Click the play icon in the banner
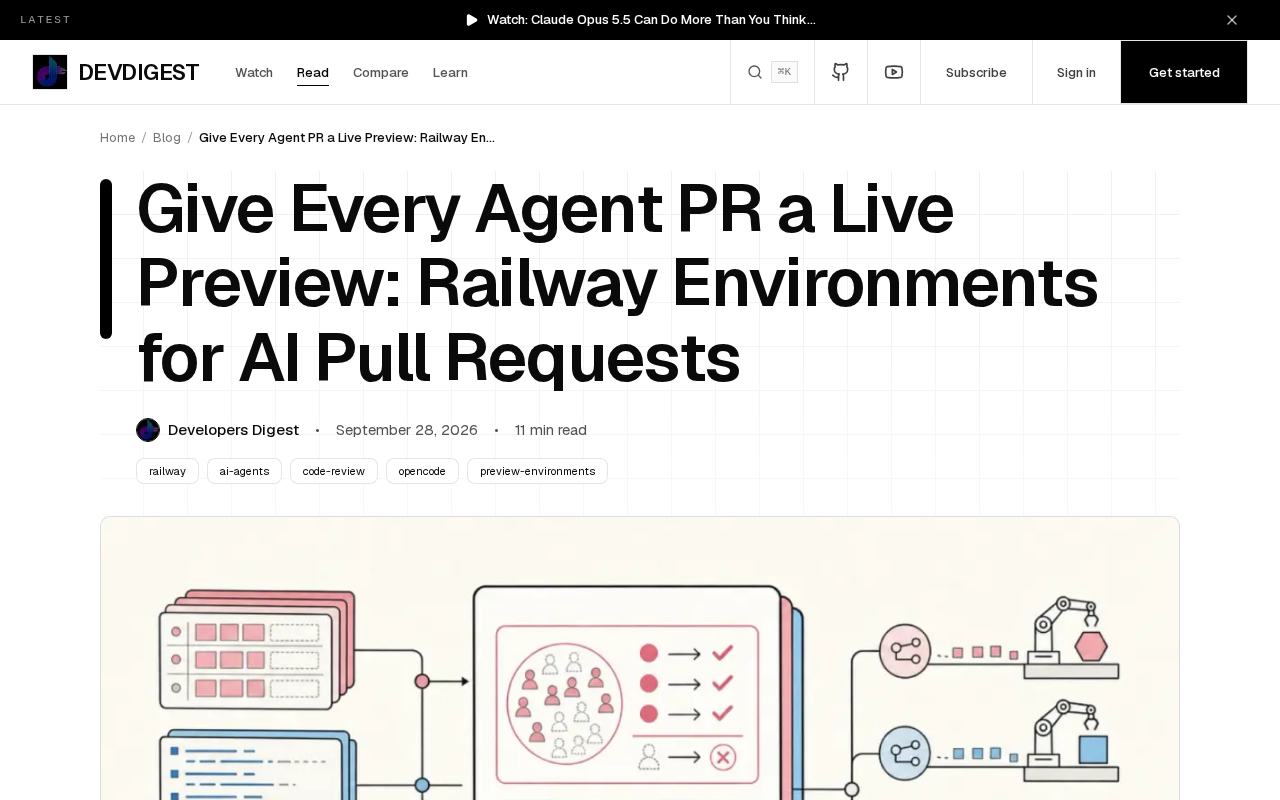 click(472, 20)
